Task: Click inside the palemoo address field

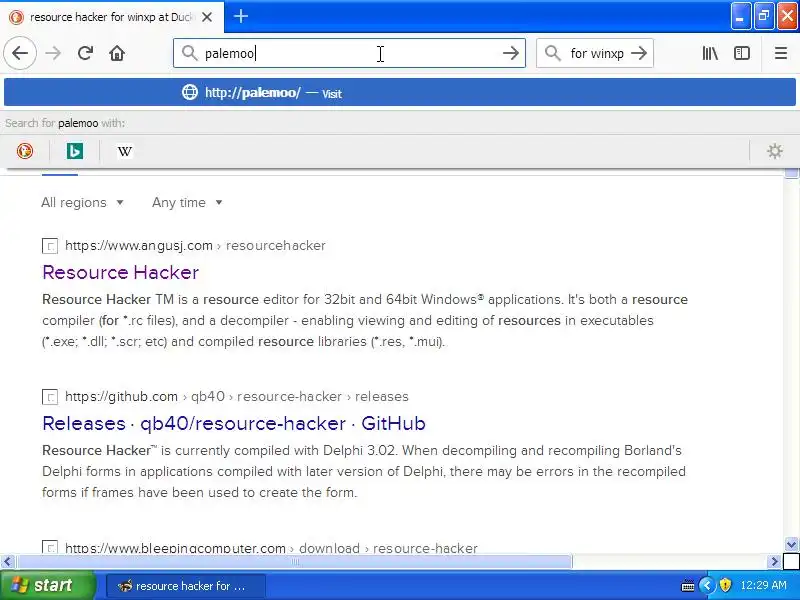Action: tap(349, 53)
